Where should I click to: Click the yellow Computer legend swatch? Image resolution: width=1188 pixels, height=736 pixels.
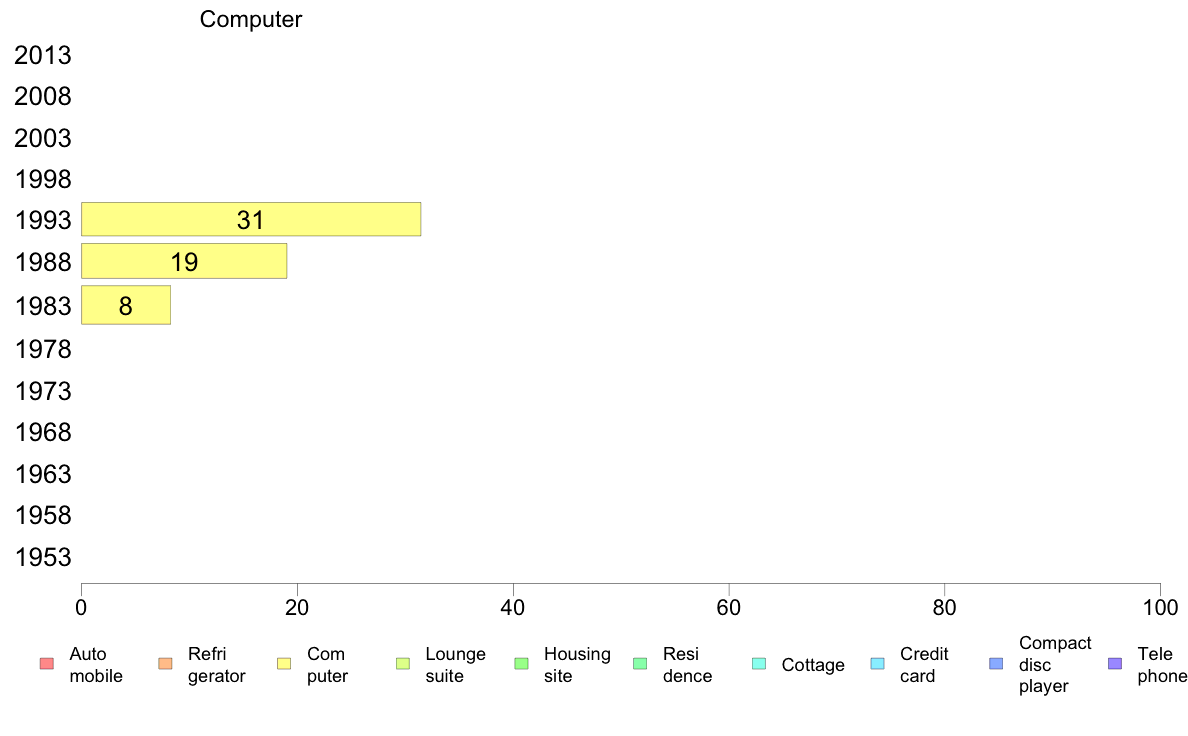point(284,664)
